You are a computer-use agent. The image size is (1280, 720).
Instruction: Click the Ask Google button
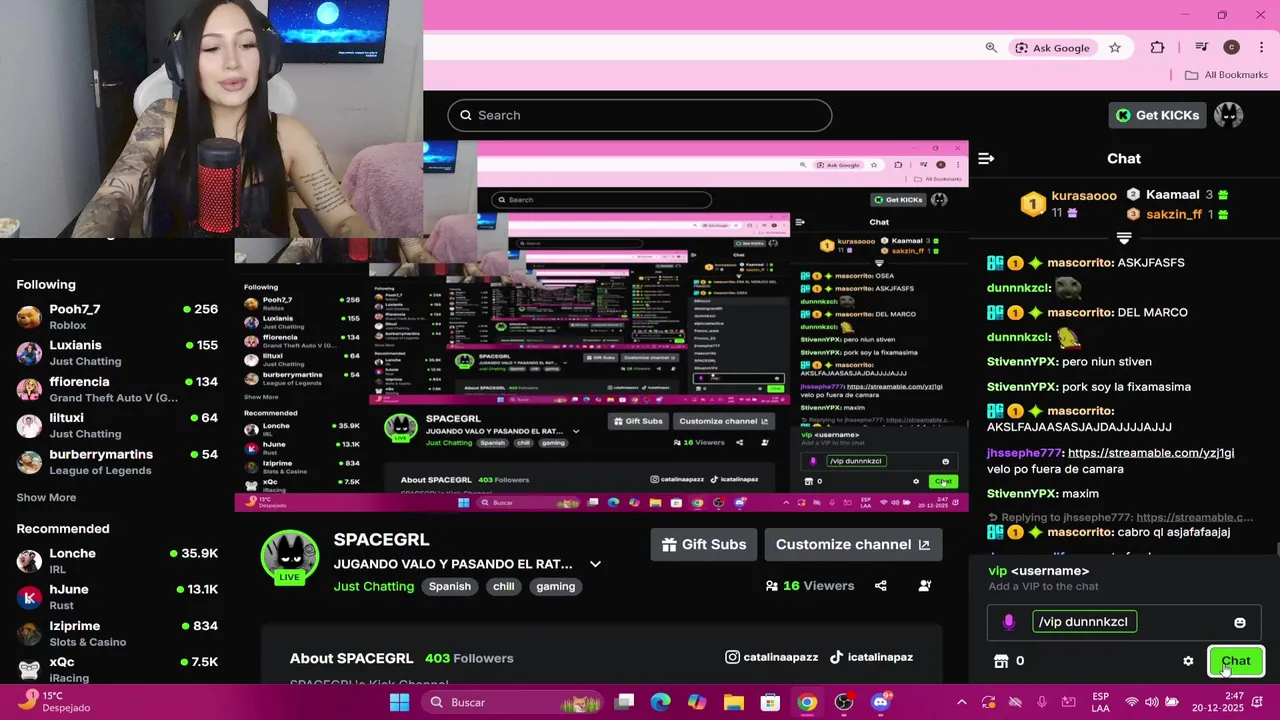click(1052, 47)
